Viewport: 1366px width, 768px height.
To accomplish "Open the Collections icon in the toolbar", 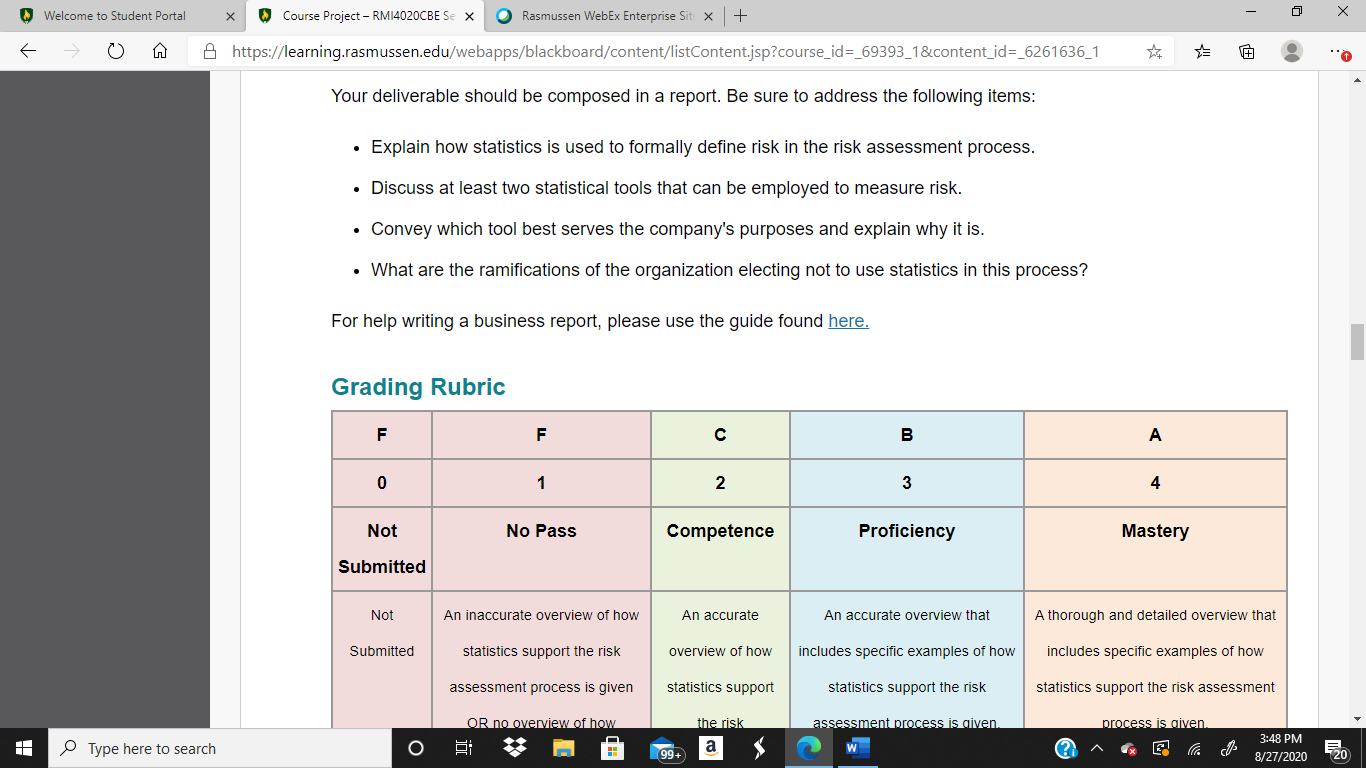I will coord(1247,51).
